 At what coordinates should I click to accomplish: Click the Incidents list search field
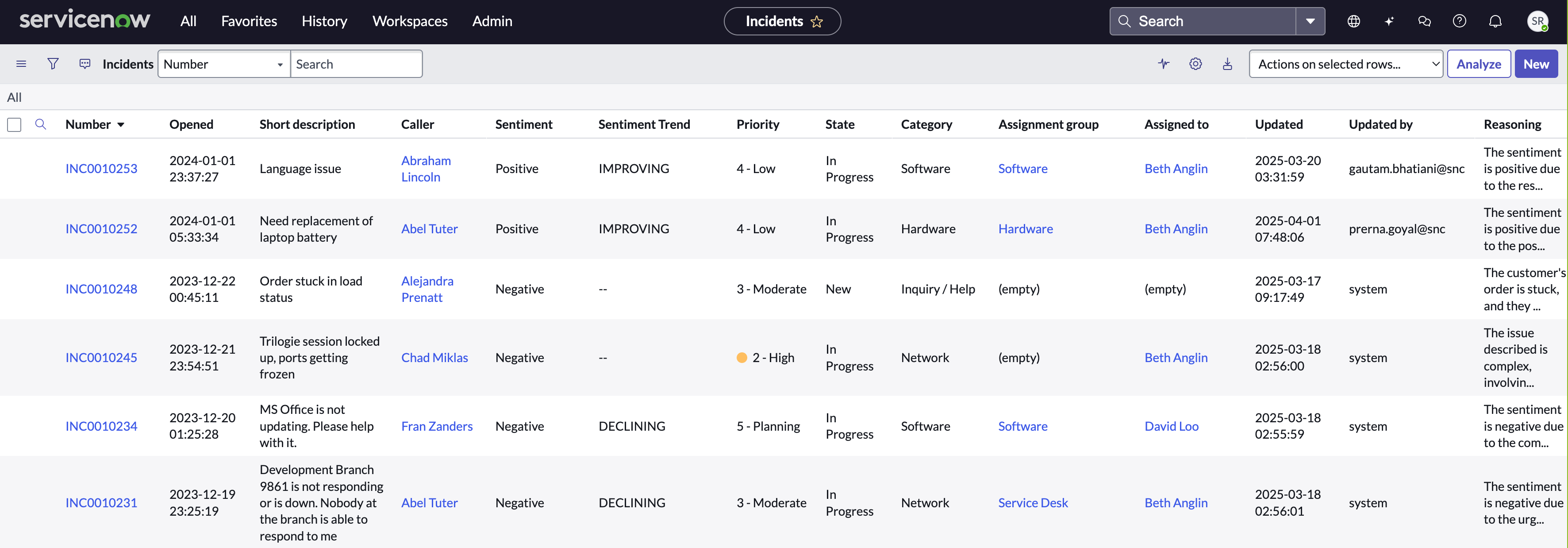(356, 64)
